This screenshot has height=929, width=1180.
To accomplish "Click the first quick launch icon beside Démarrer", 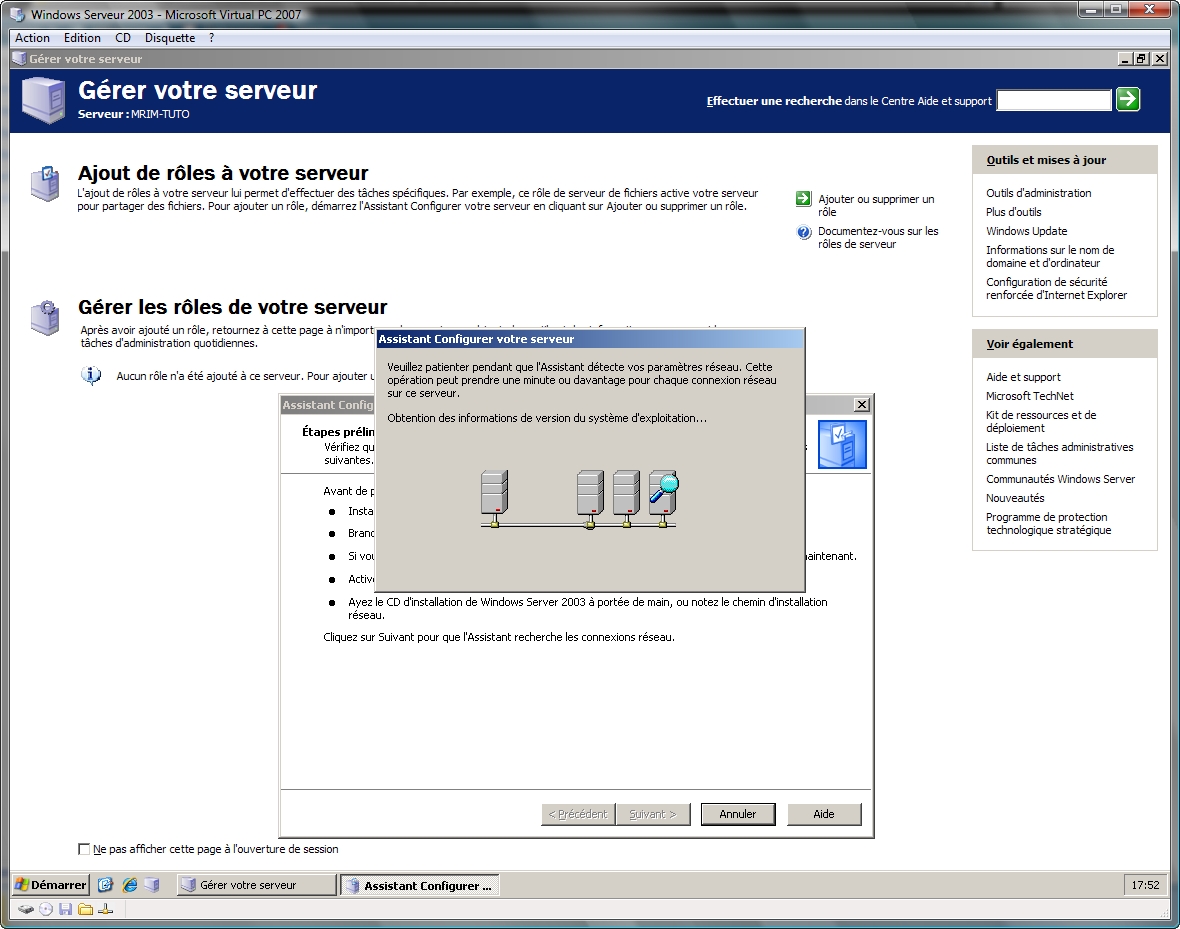I will 105,885.
